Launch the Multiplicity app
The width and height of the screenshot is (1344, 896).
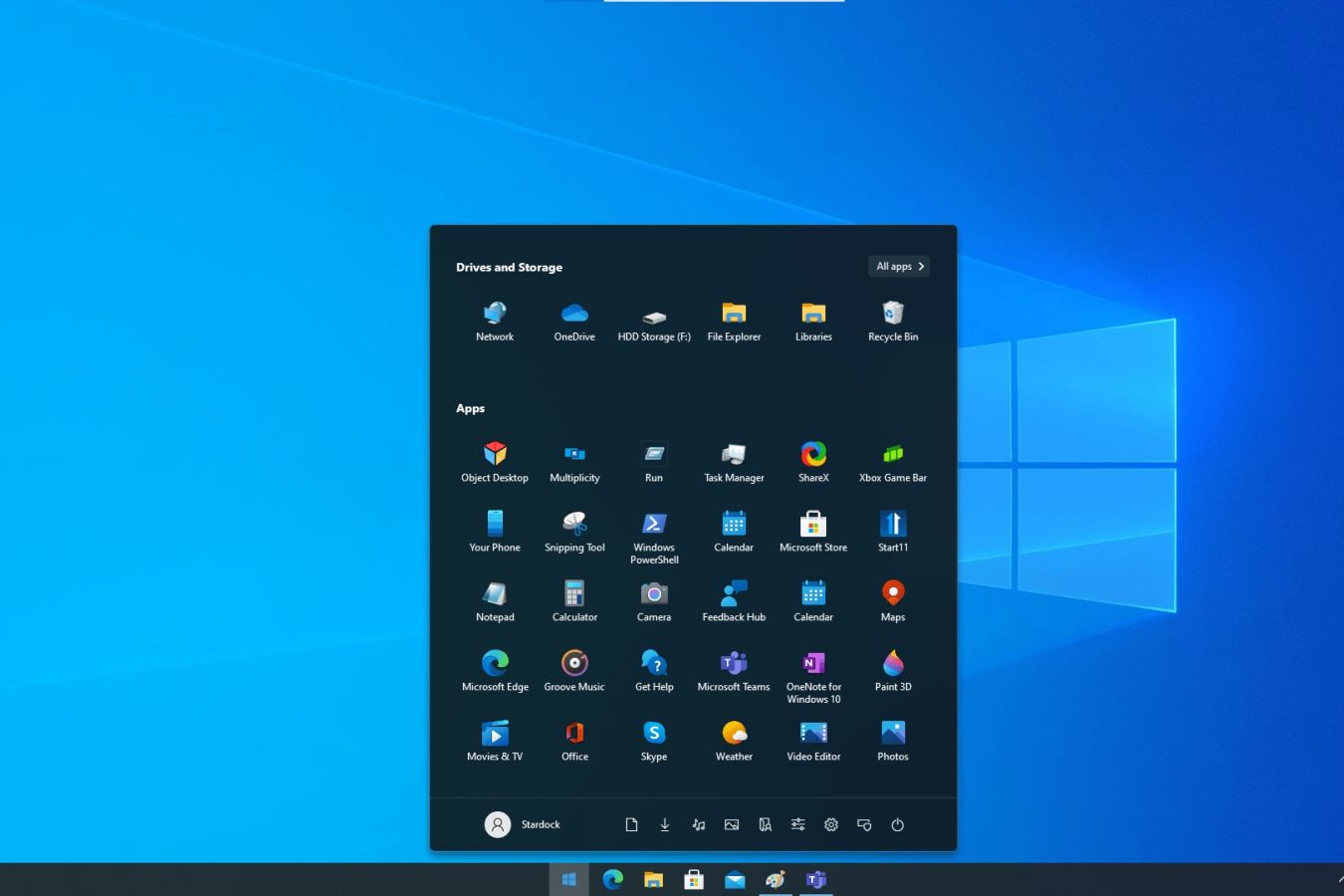point(574,463)
